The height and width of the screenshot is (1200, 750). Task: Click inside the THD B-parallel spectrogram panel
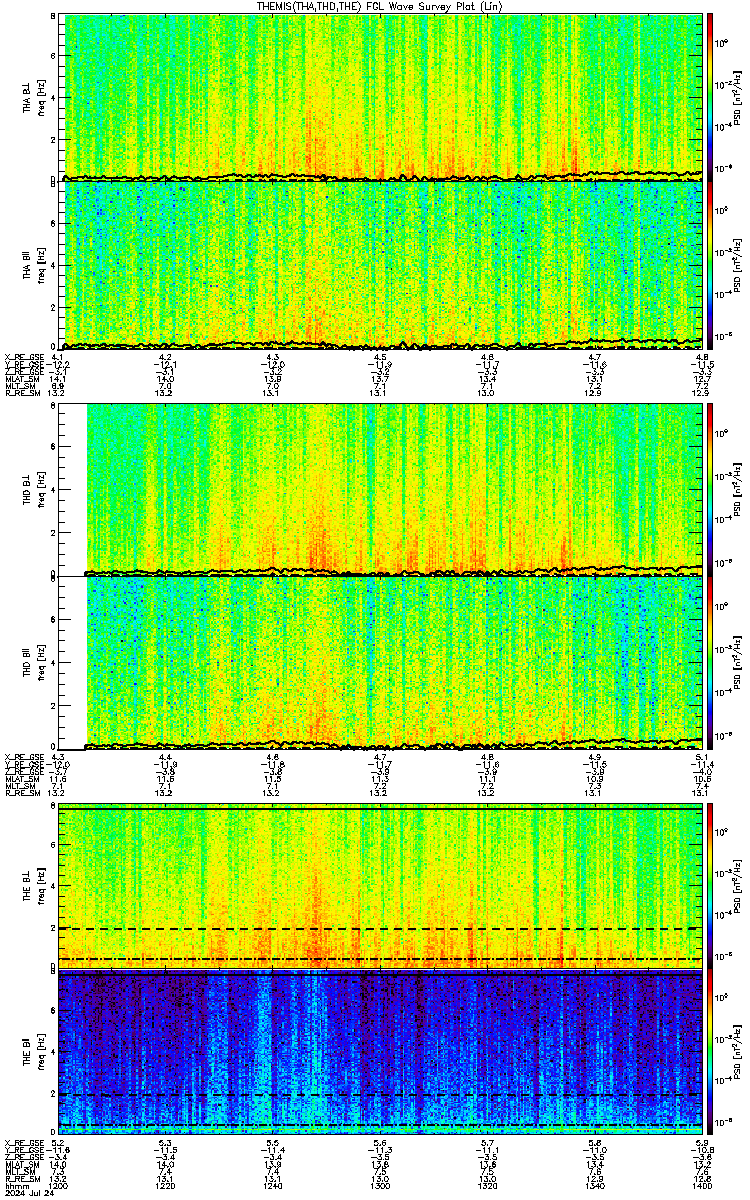click(x=382, y=663)
